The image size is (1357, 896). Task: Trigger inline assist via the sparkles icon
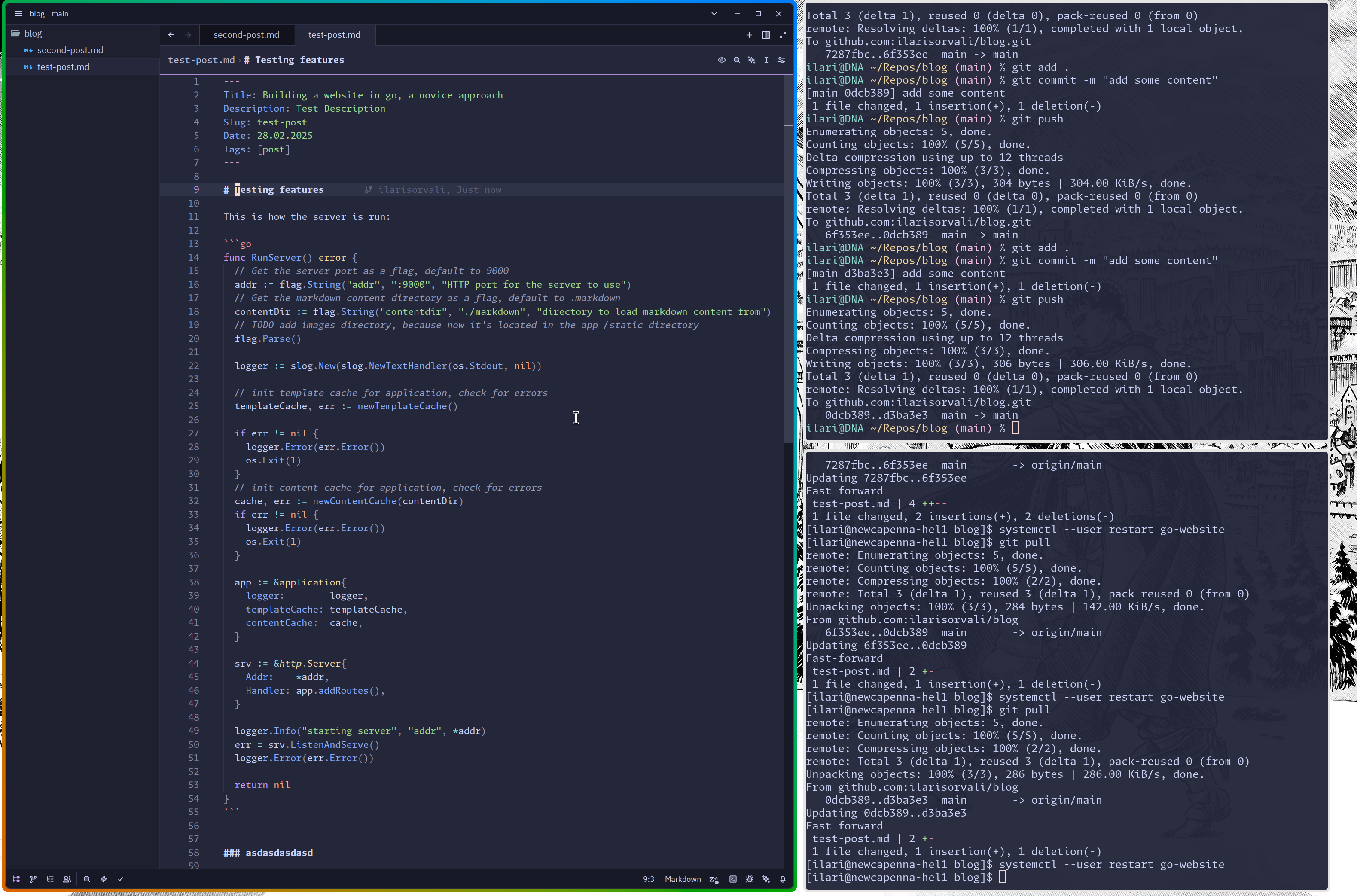click(751, 59)
